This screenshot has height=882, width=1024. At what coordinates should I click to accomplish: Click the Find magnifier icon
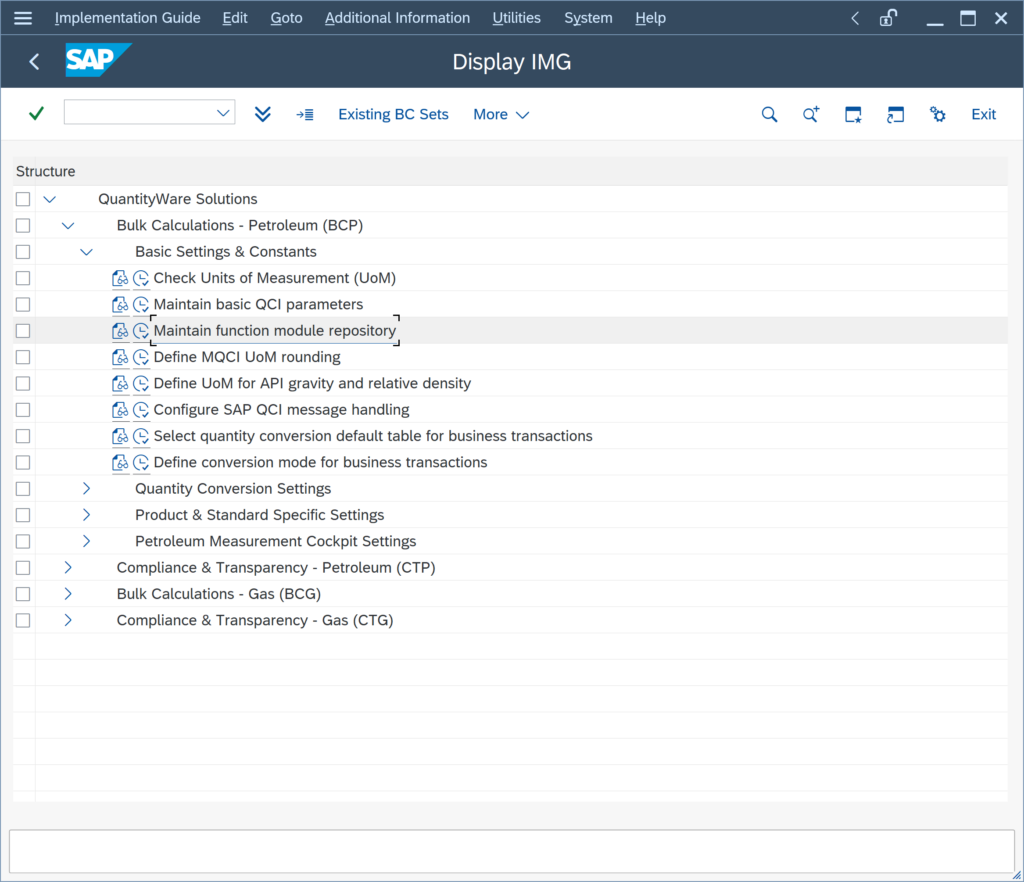(769, 115)
